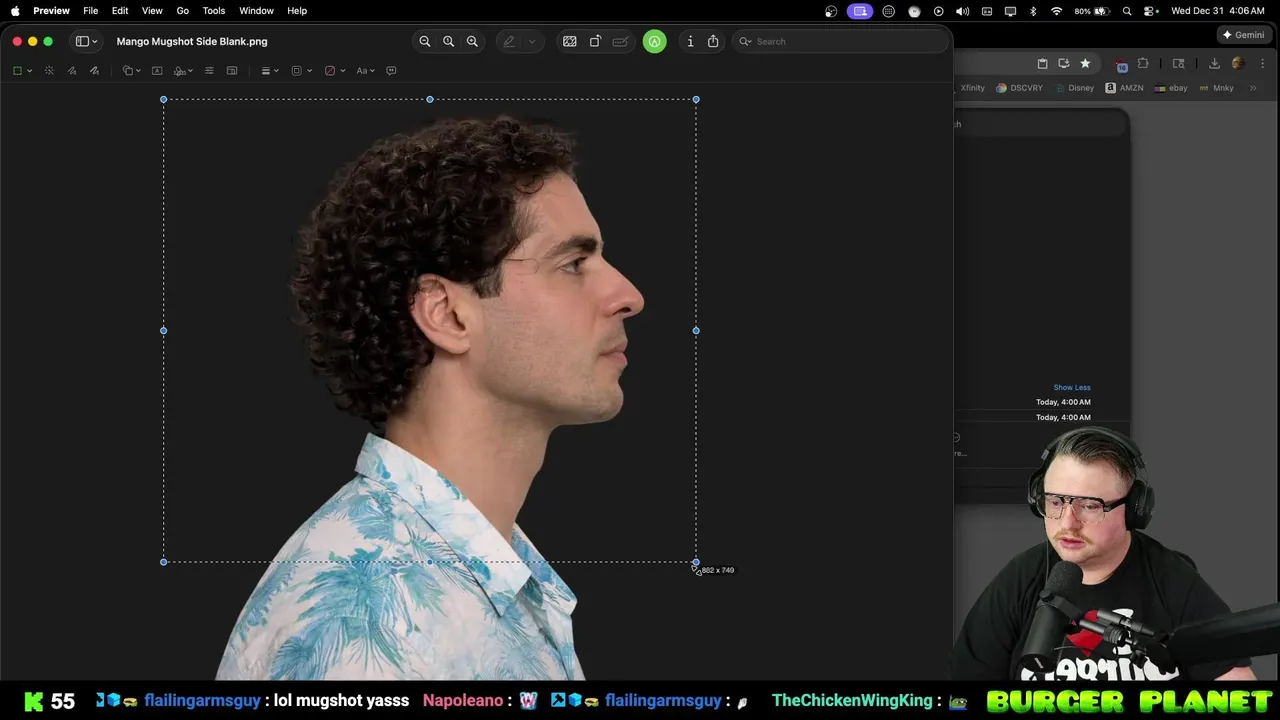
Task: Toggle the green Markup toolbar button
Action: pyautogui.click(x=654, y=41)
